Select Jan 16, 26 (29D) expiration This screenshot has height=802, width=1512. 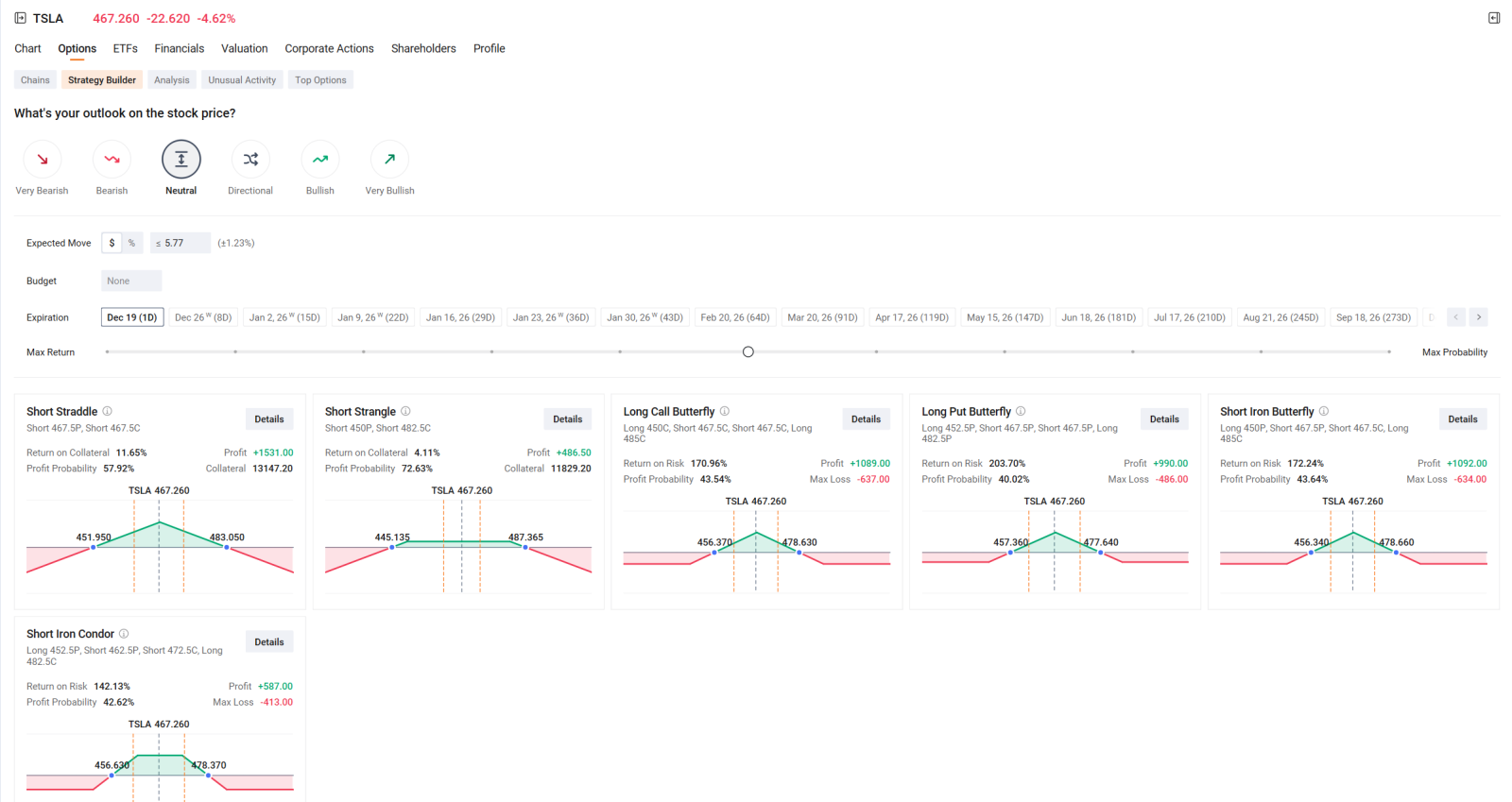[460, 317]
